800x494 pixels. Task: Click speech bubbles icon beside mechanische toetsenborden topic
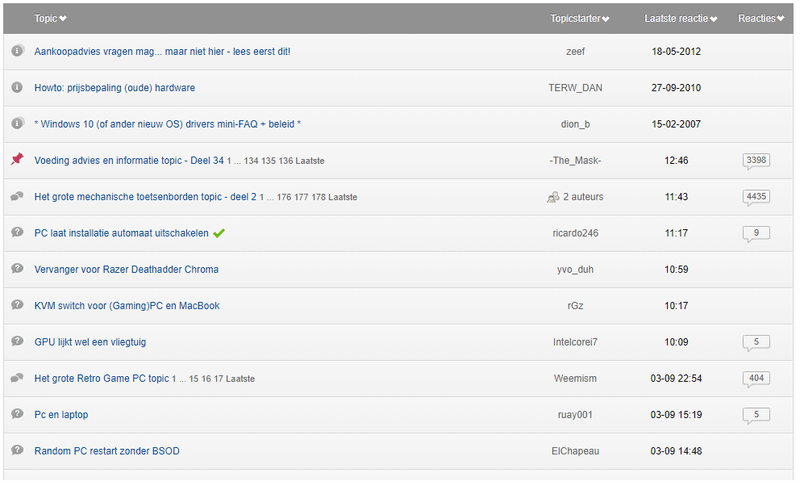[17, 196]
